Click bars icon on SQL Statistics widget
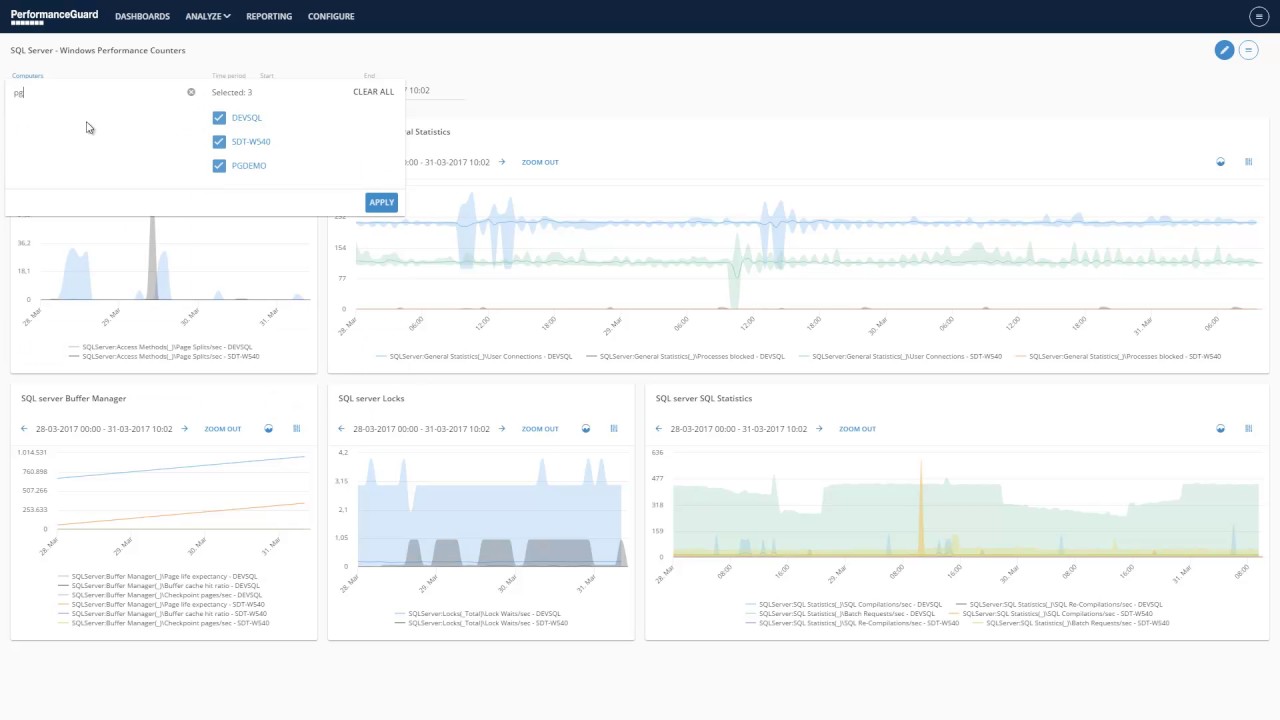The height and width of the screenshot is (720, 1280). [x=1248, y=429]
